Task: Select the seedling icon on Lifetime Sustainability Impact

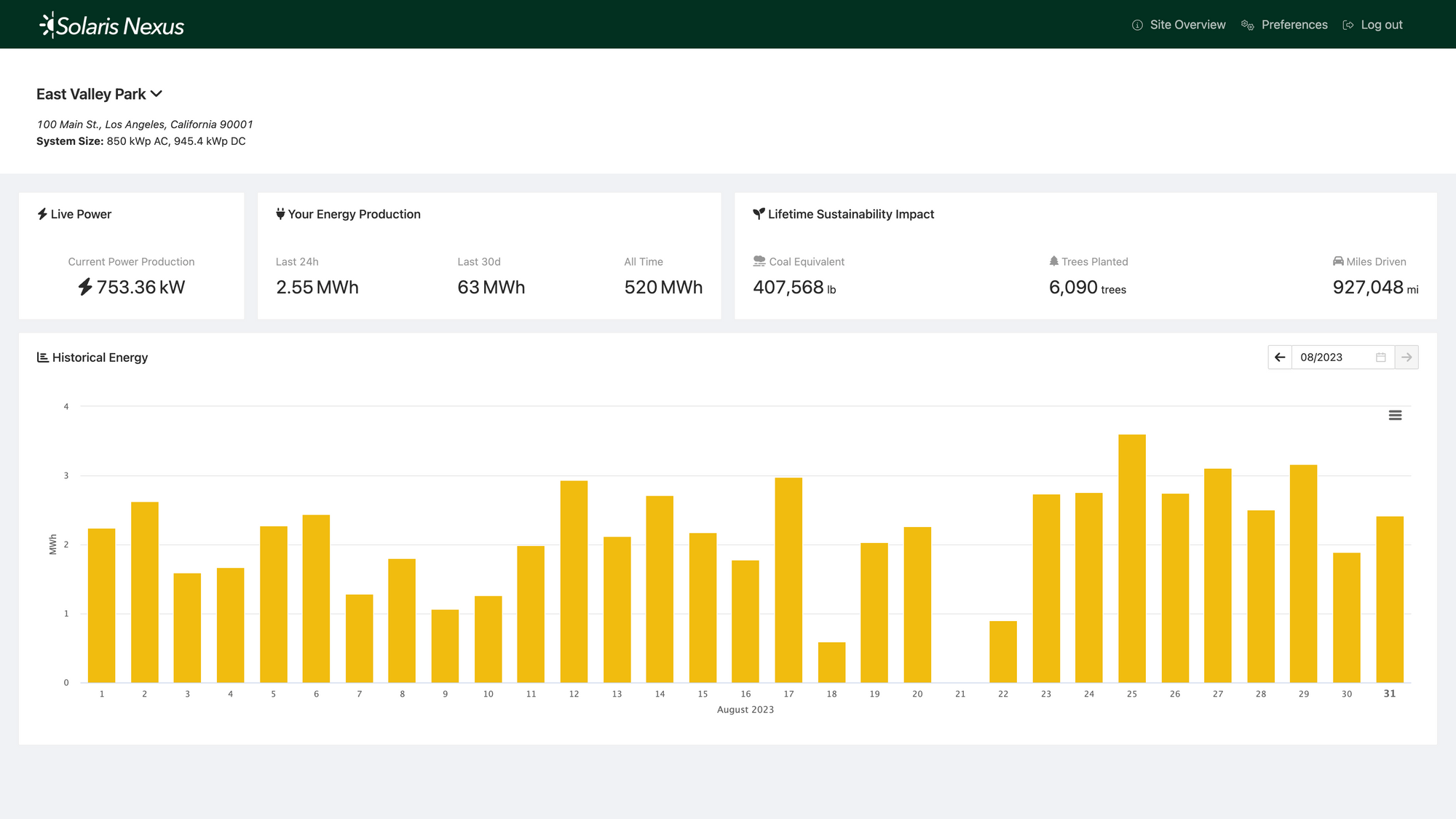Action: 759,213
